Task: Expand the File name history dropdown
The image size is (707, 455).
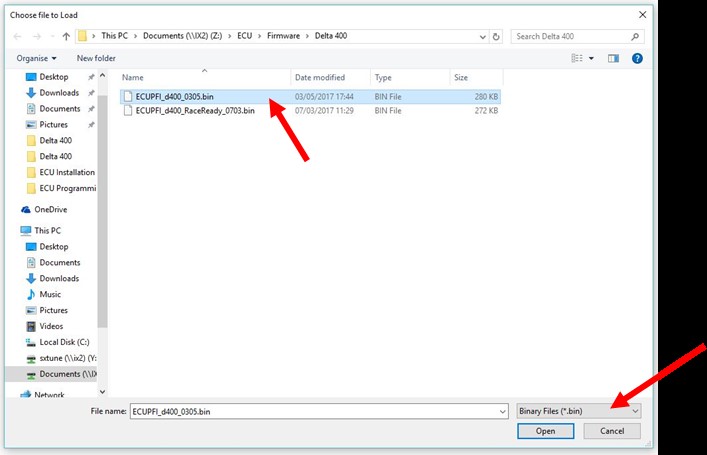Action: (502, 410)
